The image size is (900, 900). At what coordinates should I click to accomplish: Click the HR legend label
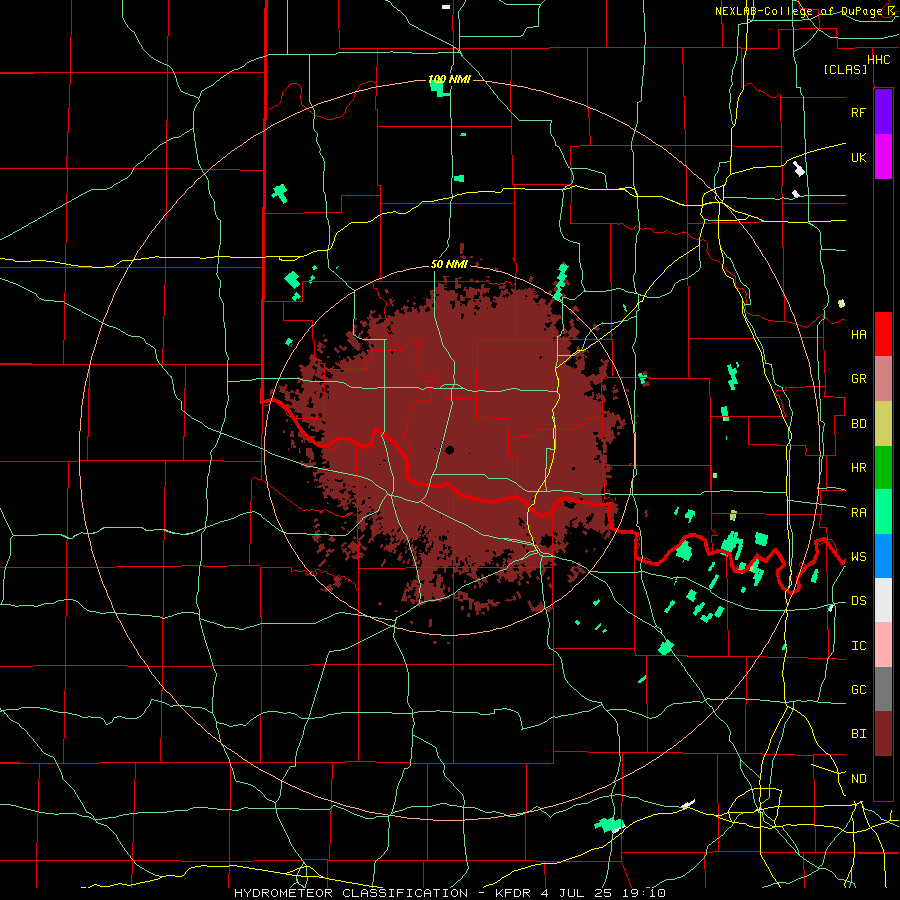pos(858,468)
